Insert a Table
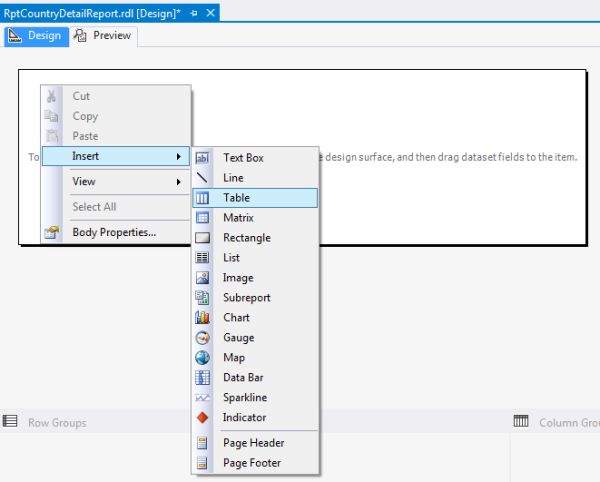Viewport: 600px width, 482px height. [x=255, y=198]
